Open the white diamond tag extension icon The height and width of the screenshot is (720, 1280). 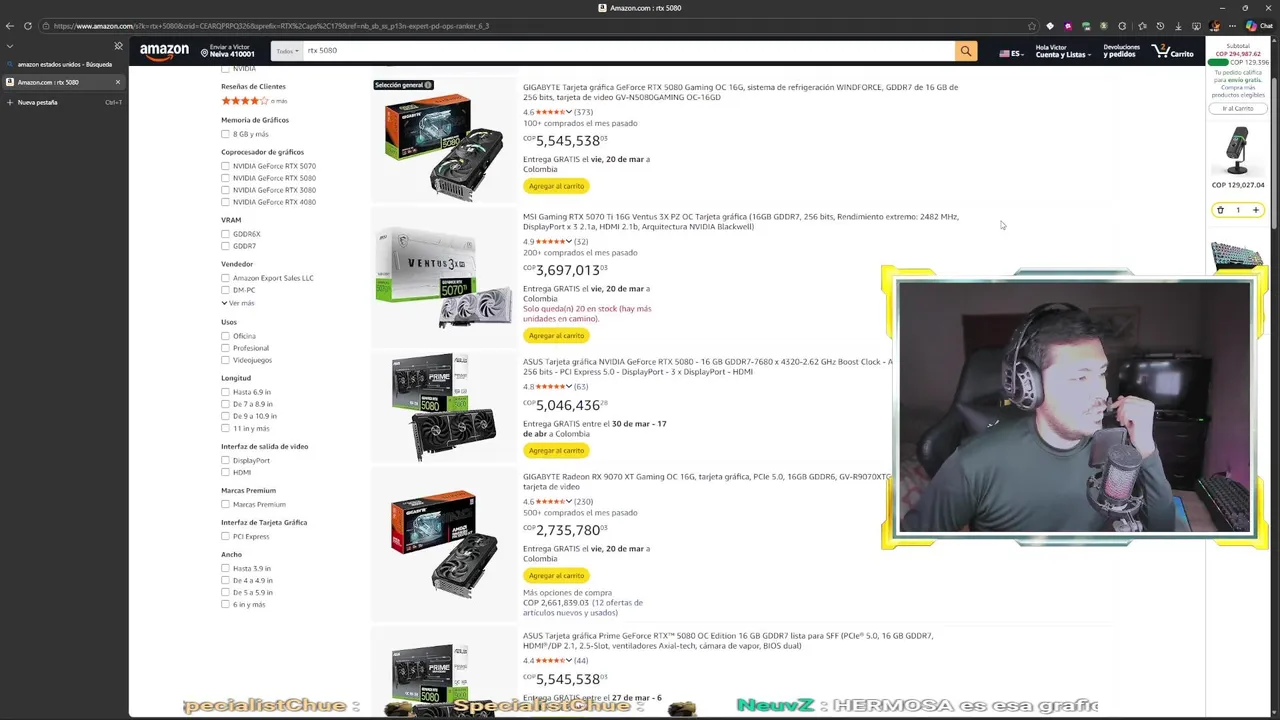[1050, 26]
